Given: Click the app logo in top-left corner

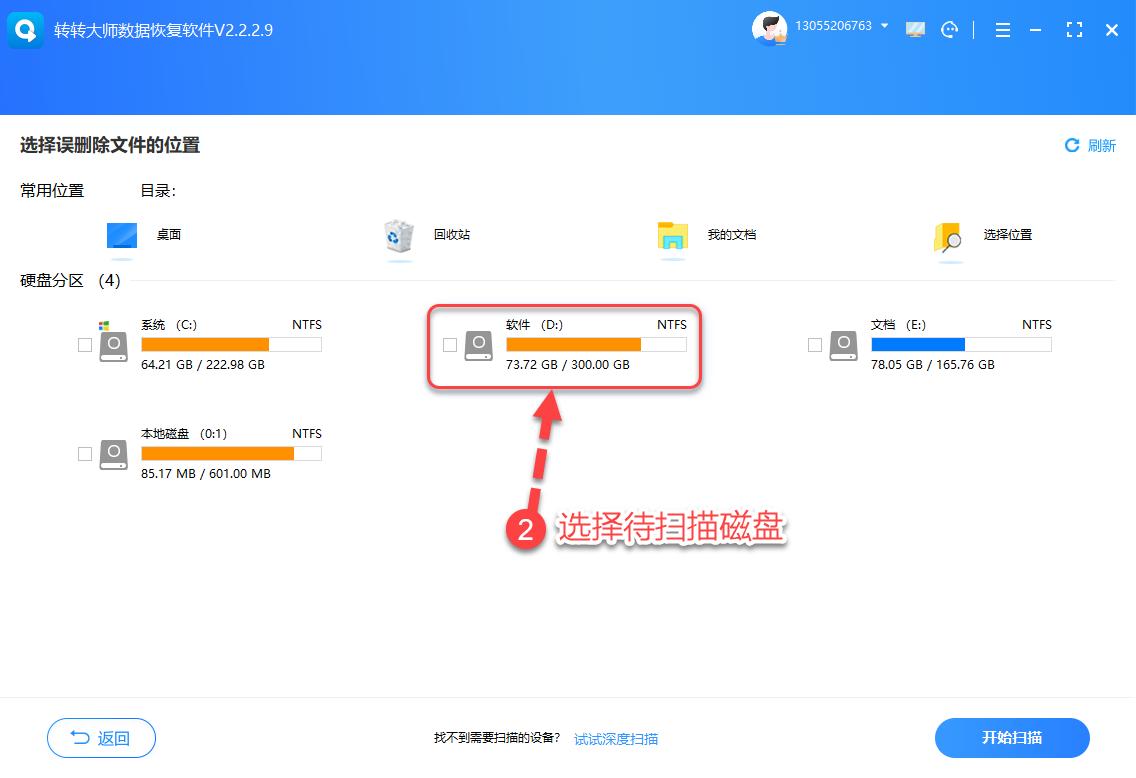Looking at the screenshot, I should 25,30.
